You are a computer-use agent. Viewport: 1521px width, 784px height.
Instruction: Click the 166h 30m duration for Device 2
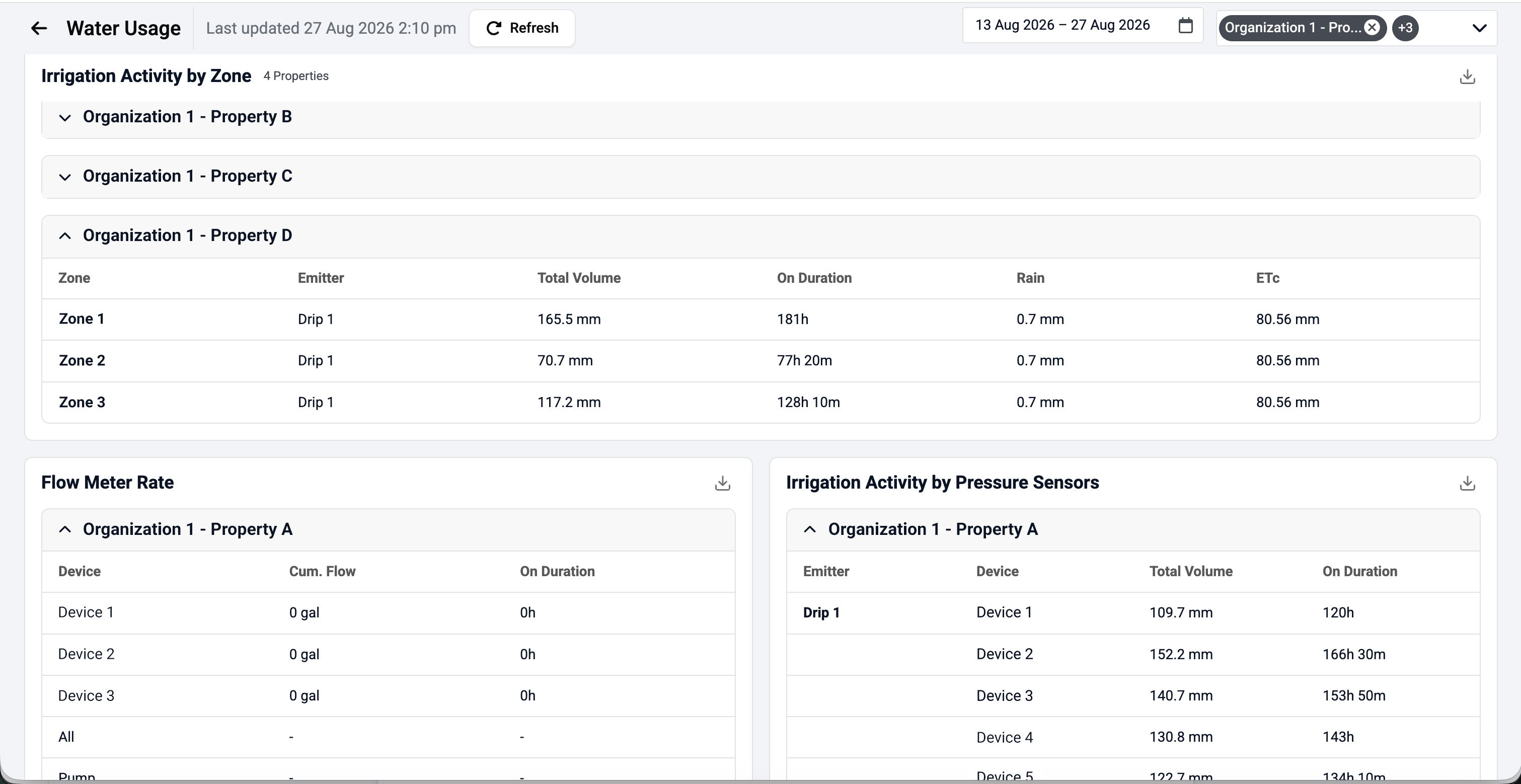[1354, 654]
